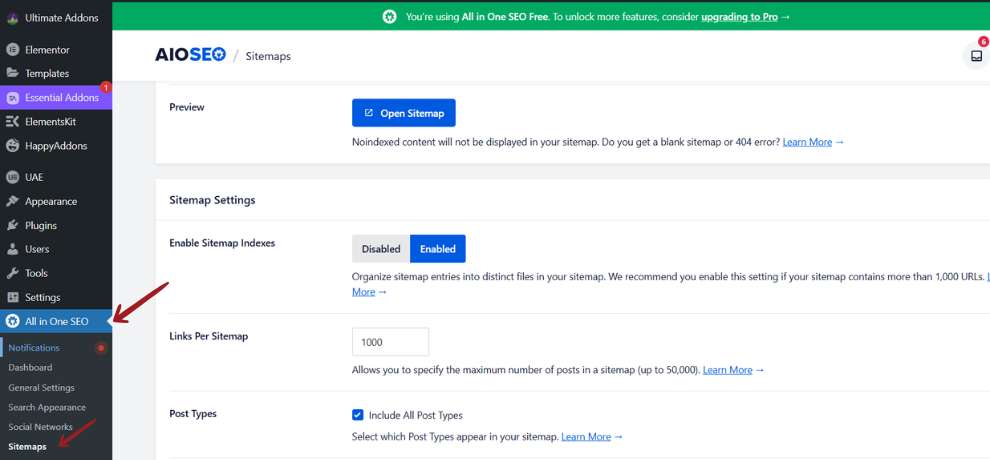This screenshot has width=990, height=460.
Task: Click the Links Per Sitemap number field
Action: click(x=390, y=342)
